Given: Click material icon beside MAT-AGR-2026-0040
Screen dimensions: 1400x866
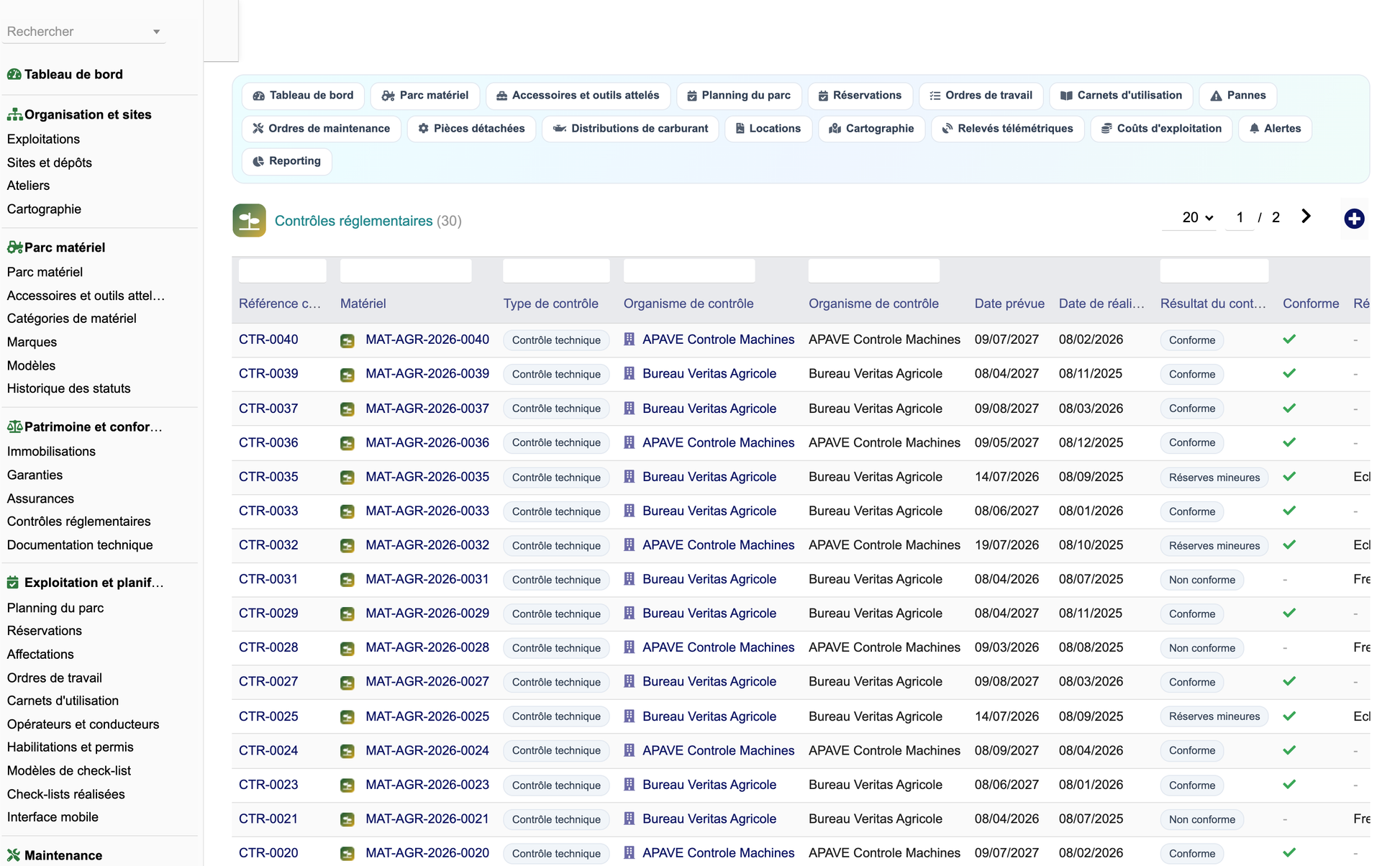Looking at the screenshot, I should (x=347, y=340).
